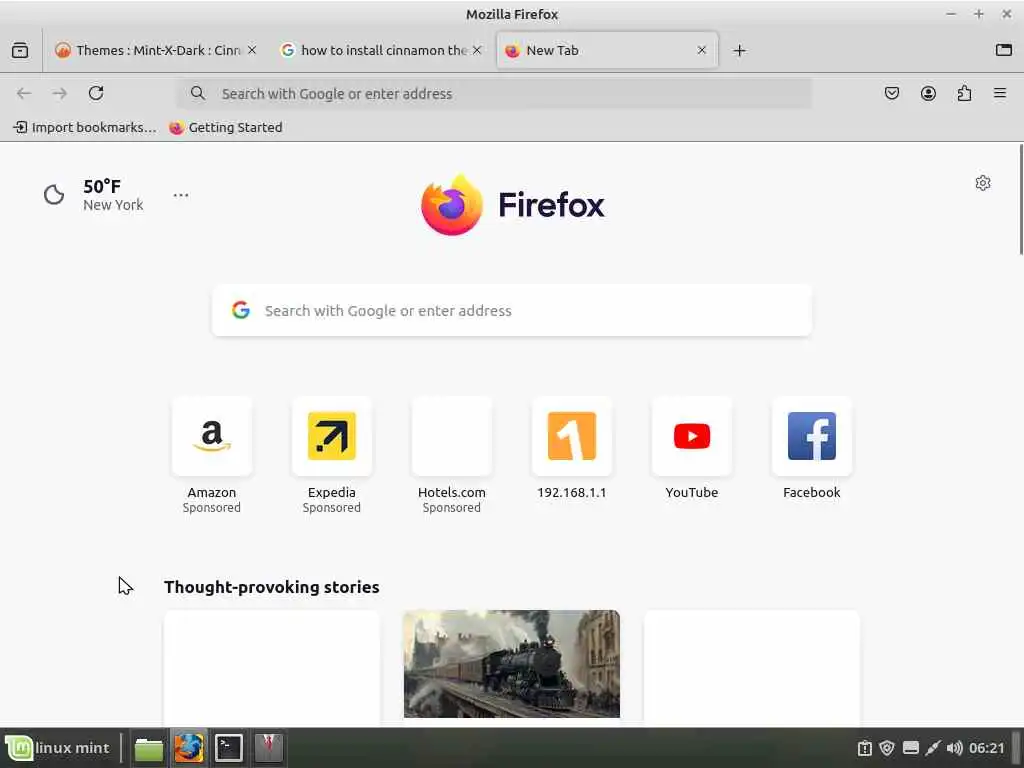The image size is (1024, 768).
Task: Open the Linux Mint start menu
Action: point(59,748)
